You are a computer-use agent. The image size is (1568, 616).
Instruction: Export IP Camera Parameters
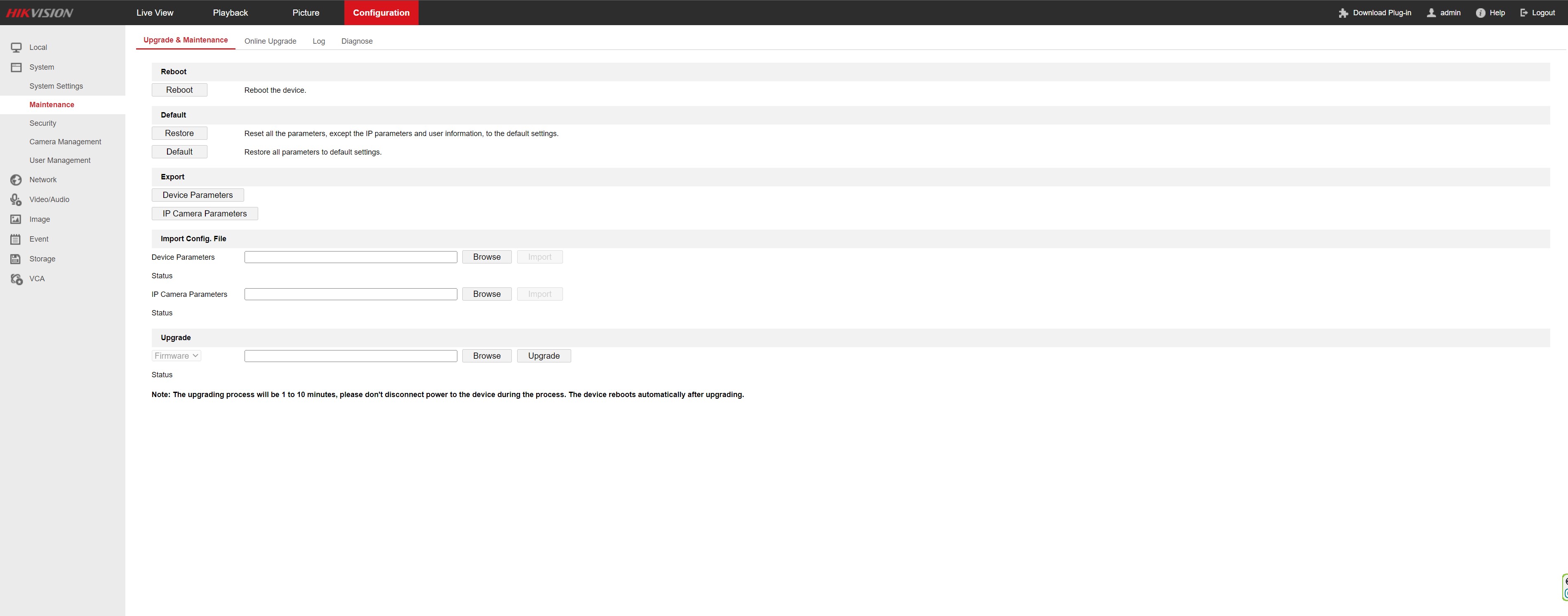click(x=205, y=214)
